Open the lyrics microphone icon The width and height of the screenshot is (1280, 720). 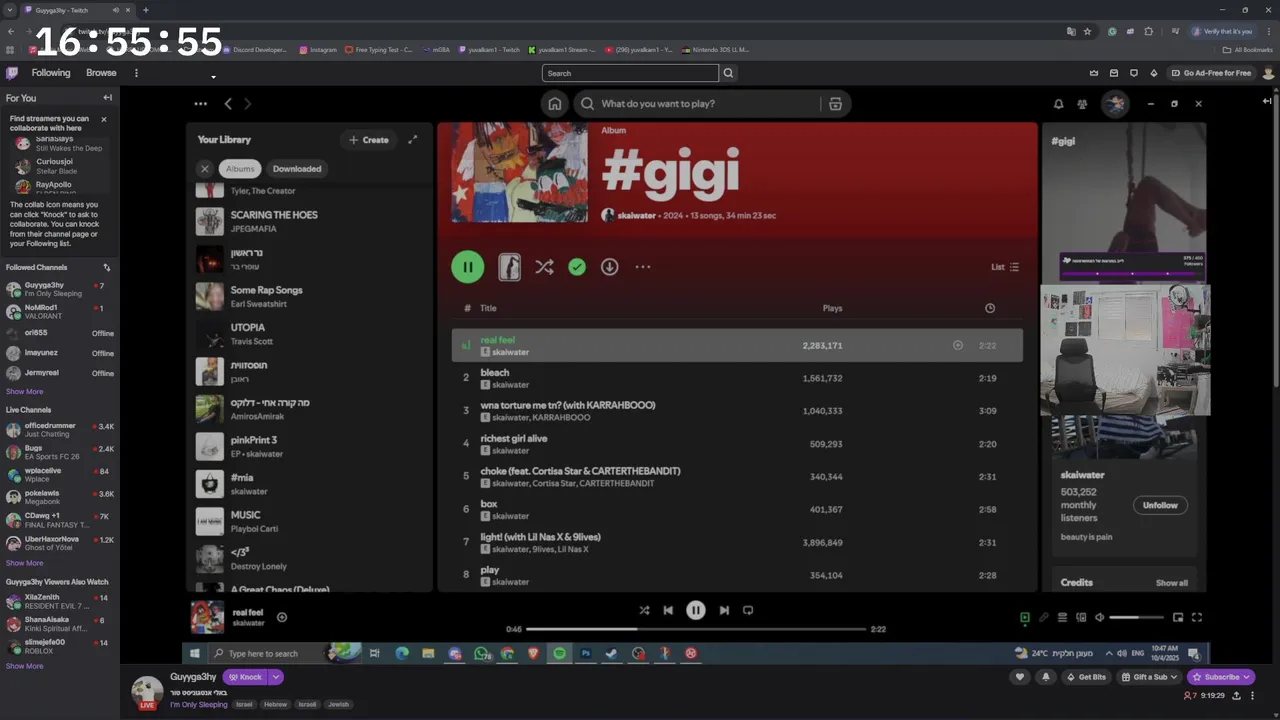[1044, 618]
